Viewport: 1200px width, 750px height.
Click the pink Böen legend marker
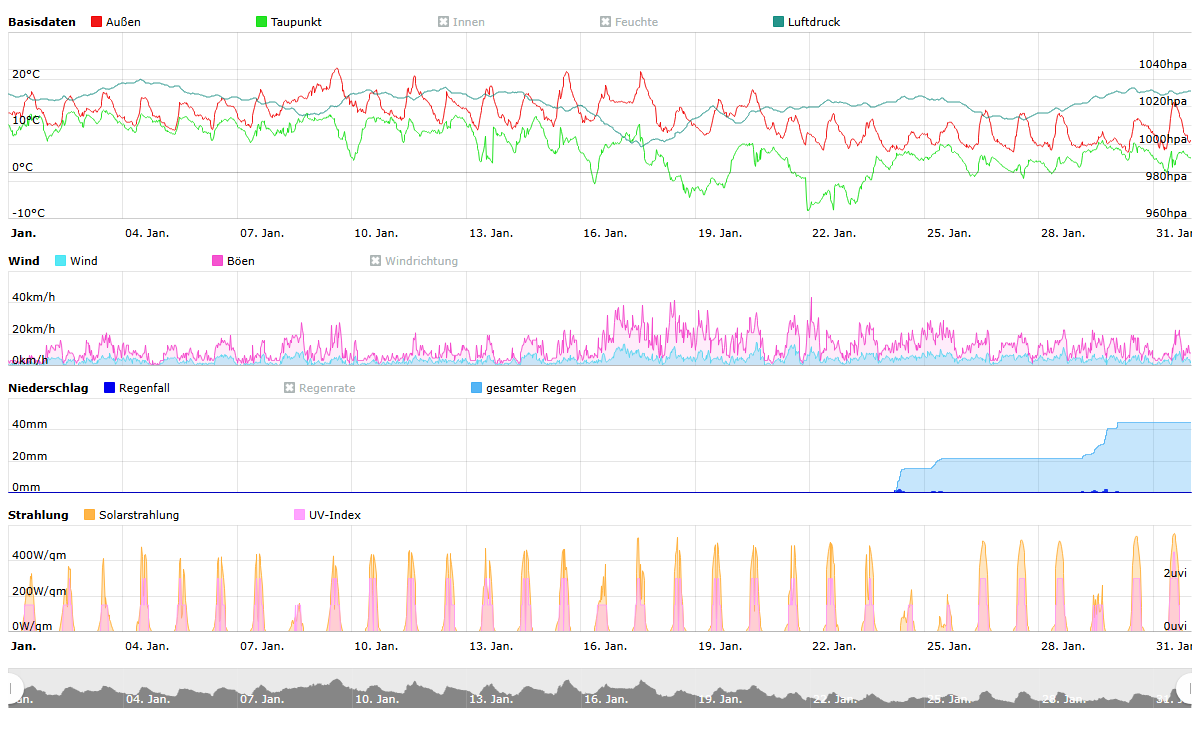coord(218,261)
